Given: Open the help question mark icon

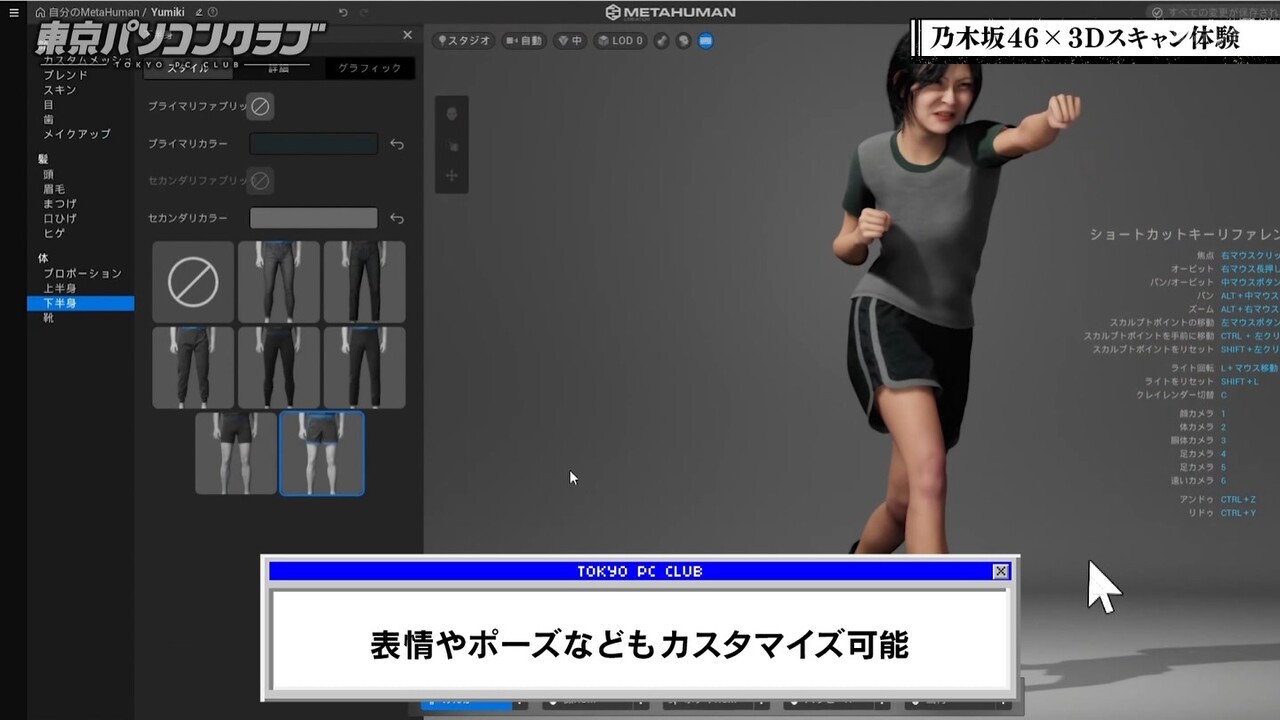Looking at the screenshot, I should (212, 12).
